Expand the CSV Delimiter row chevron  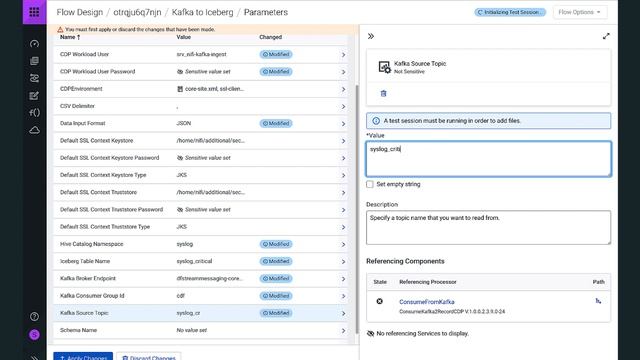343,107
